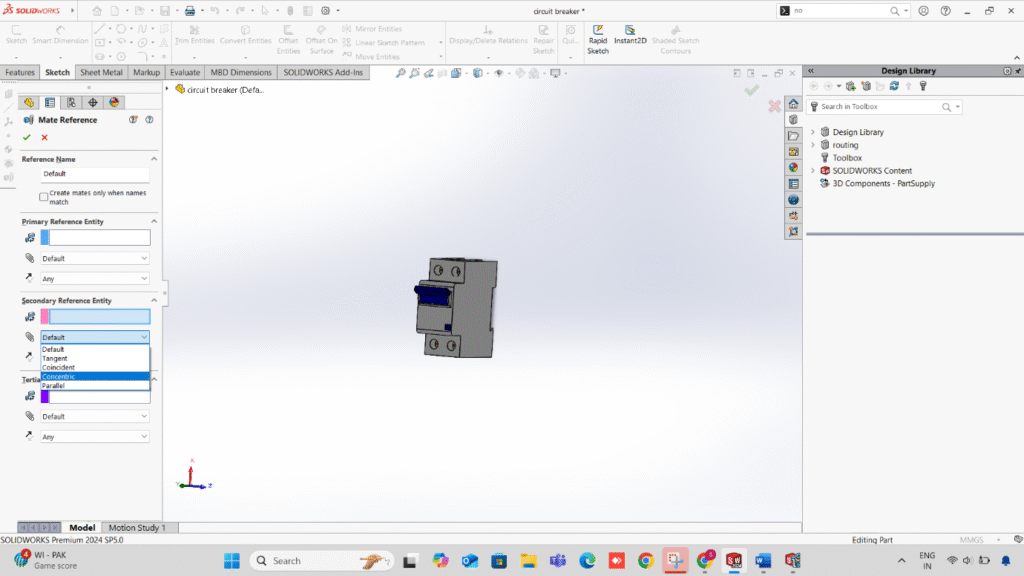
Task: Open the SOLIDWORKS Resources home tab
Action: click(793, 103)
